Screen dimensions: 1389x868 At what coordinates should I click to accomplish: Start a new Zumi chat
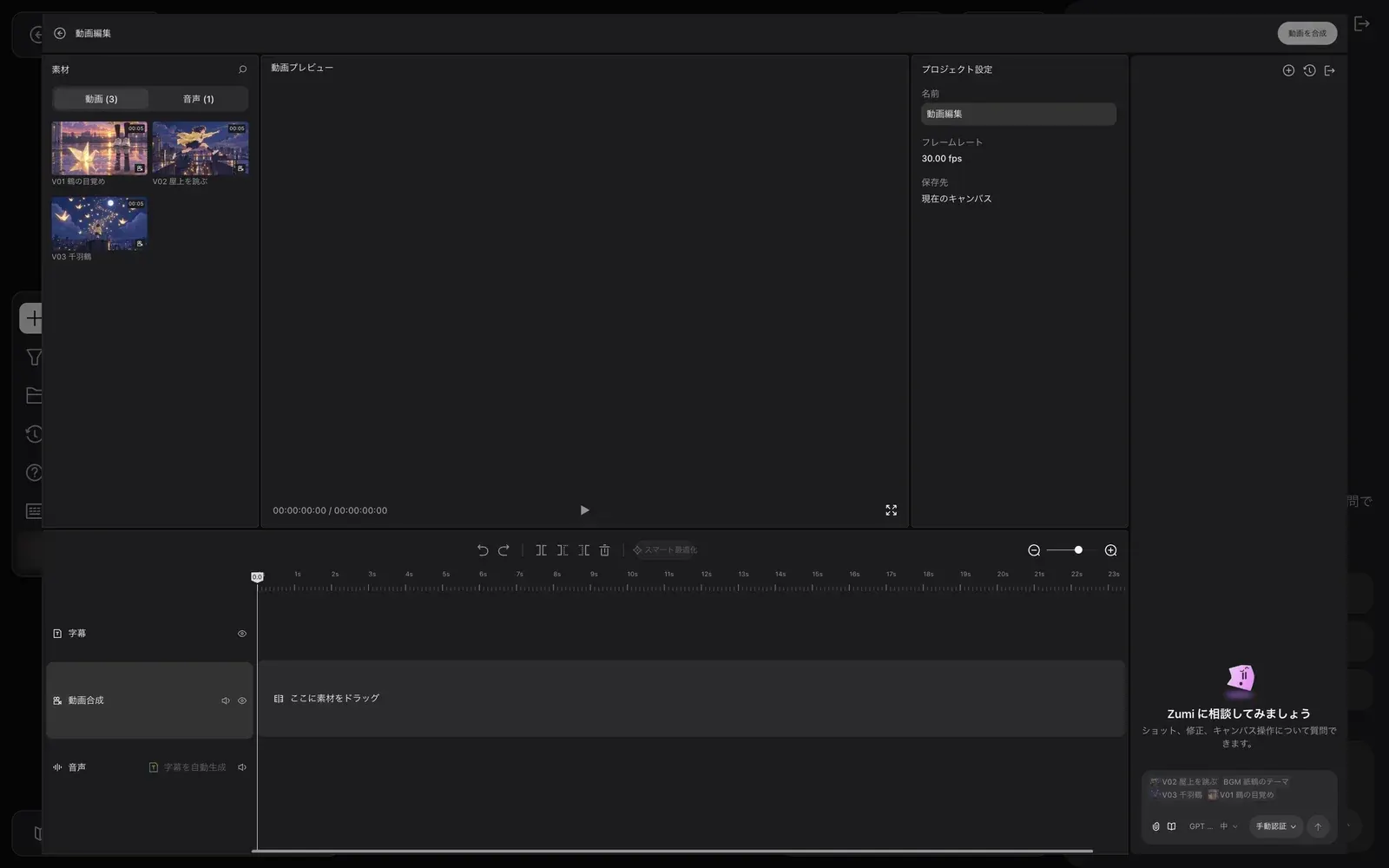tap(1288, 70)
